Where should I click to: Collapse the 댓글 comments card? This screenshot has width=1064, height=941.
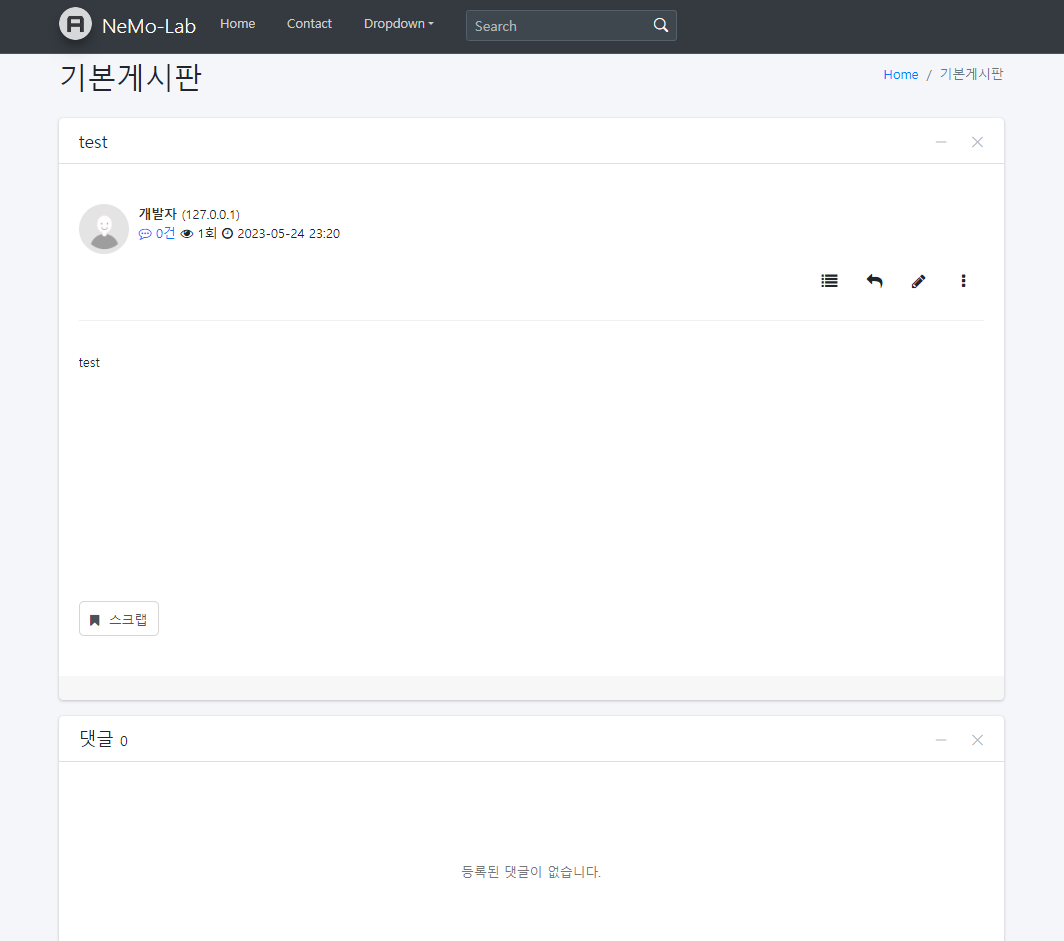pyautogui.click(x=941, y=740)
